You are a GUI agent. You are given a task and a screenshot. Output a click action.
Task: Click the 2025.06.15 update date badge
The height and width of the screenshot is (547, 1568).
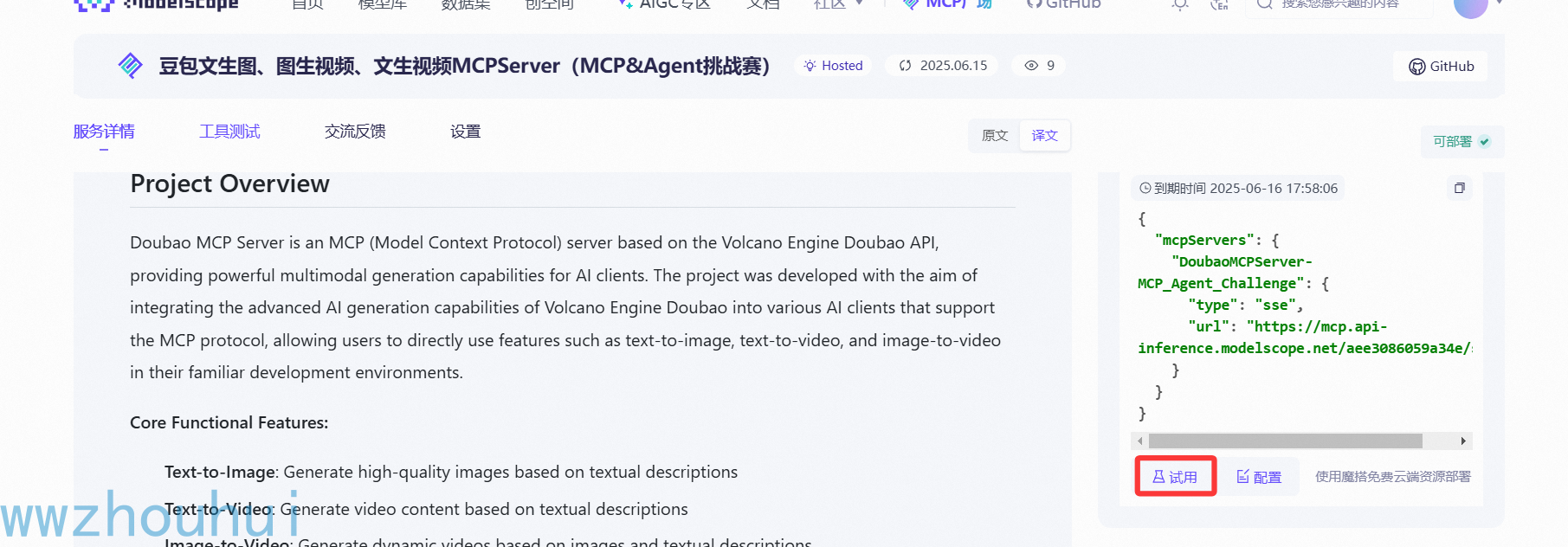[943, 66]
